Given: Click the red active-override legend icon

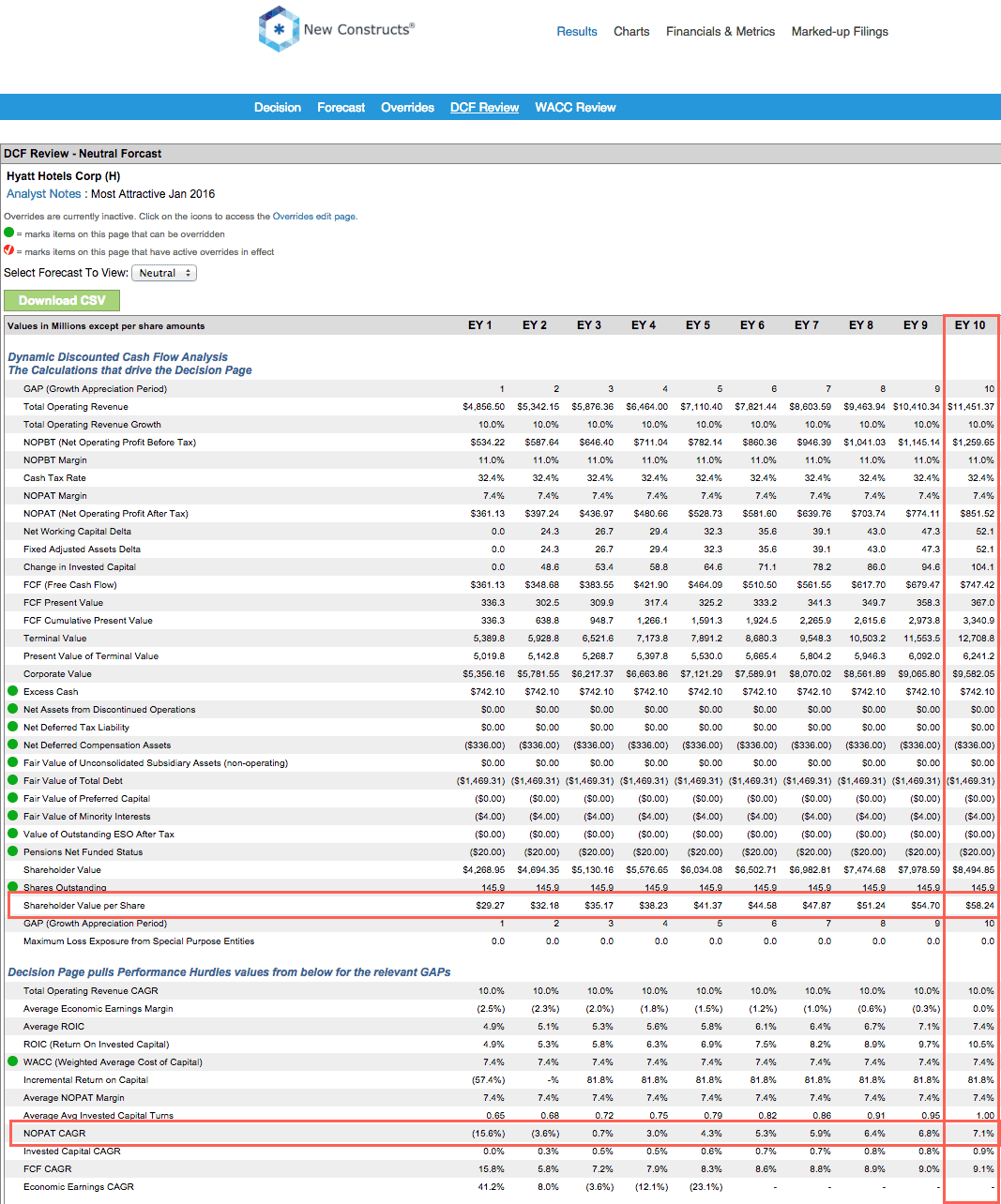Looking at the screenshot, I should click(9, 250).
